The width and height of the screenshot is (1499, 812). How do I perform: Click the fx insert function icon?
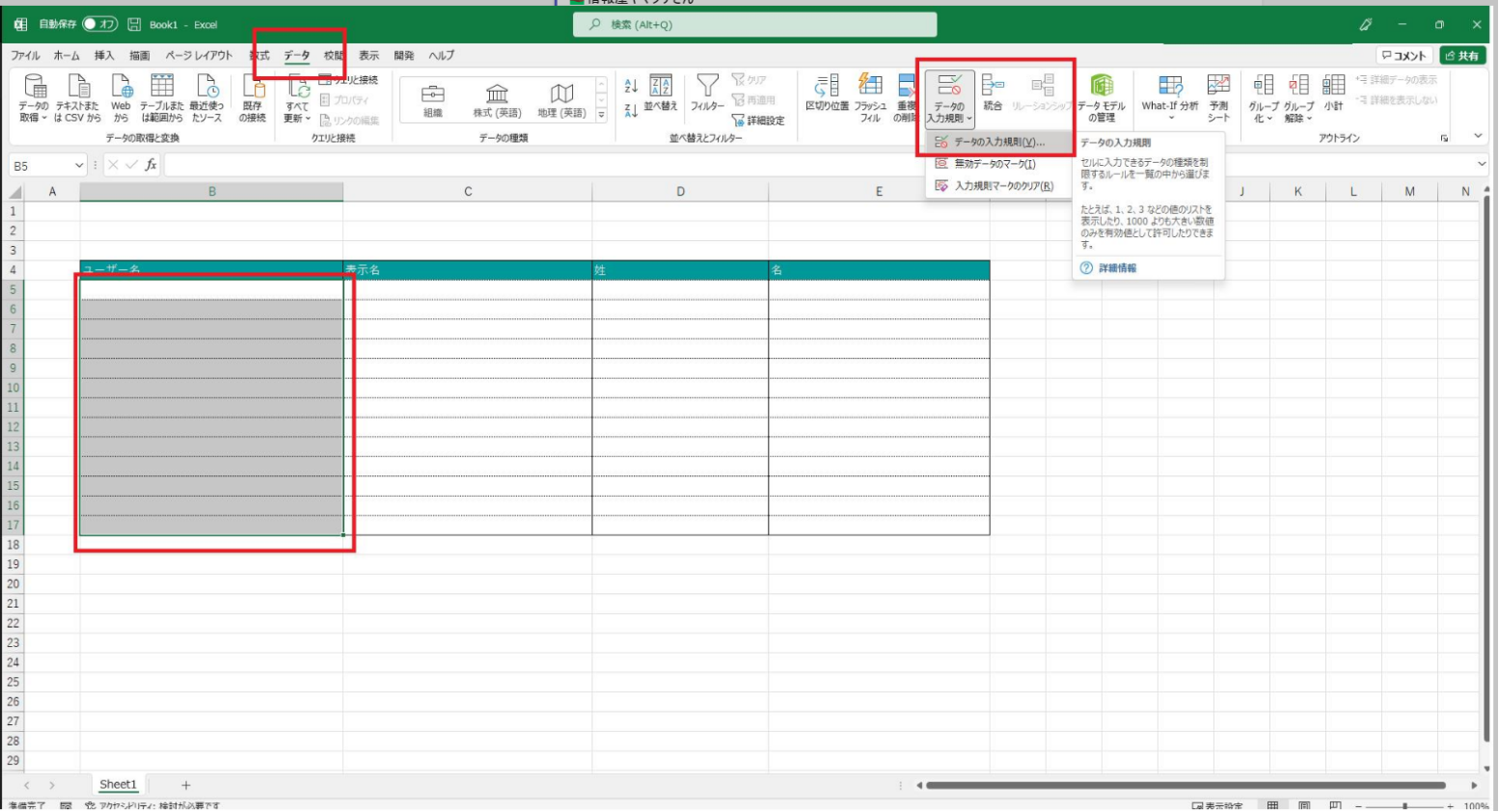pos(150,165)
